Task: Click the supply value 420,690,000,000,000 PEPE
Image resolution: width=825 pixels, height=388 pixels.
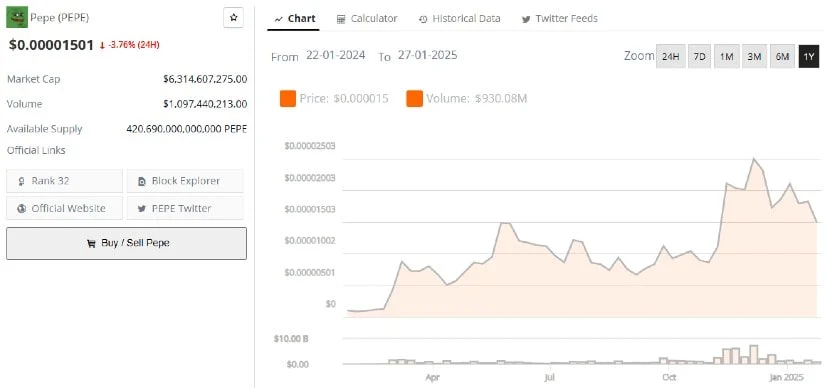Action: tap(187, 129)
